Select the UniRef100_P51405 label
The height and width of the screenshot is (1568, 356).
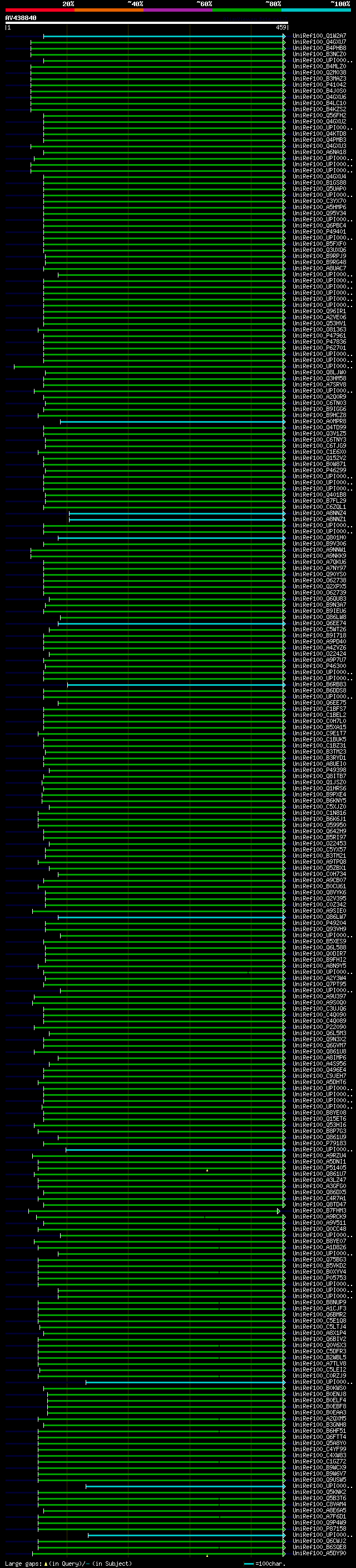click(x=319, y=1168)
